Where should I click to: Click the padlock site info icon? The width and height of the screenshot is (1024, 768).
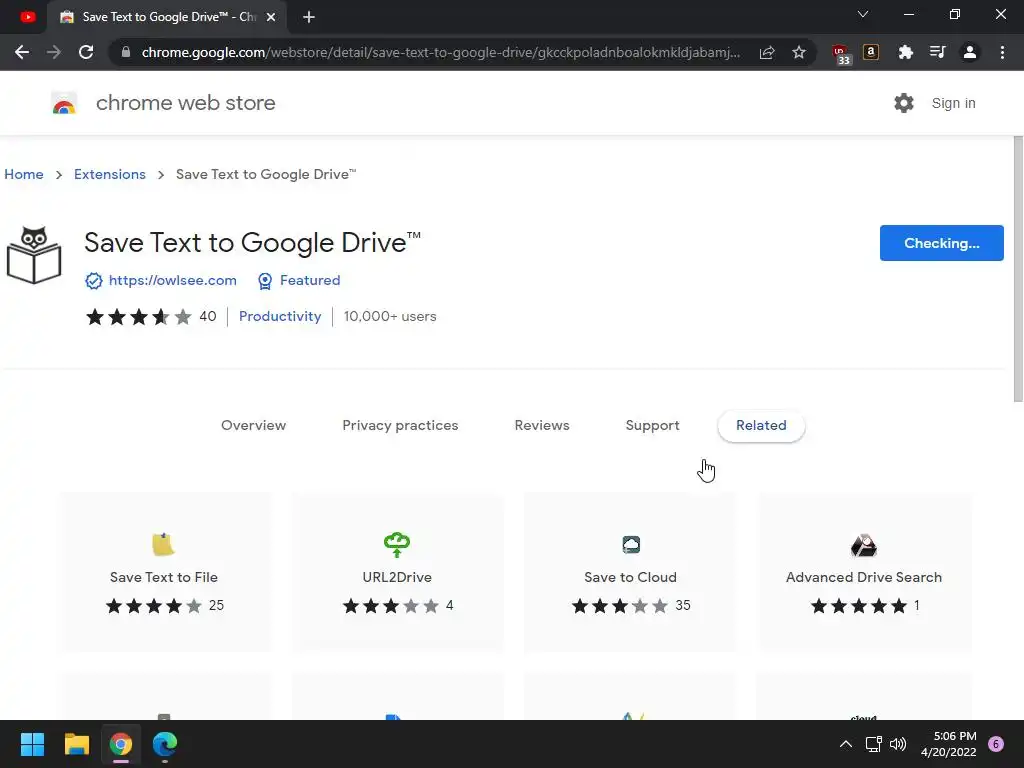pyautogui.click(x=126, y=52)
